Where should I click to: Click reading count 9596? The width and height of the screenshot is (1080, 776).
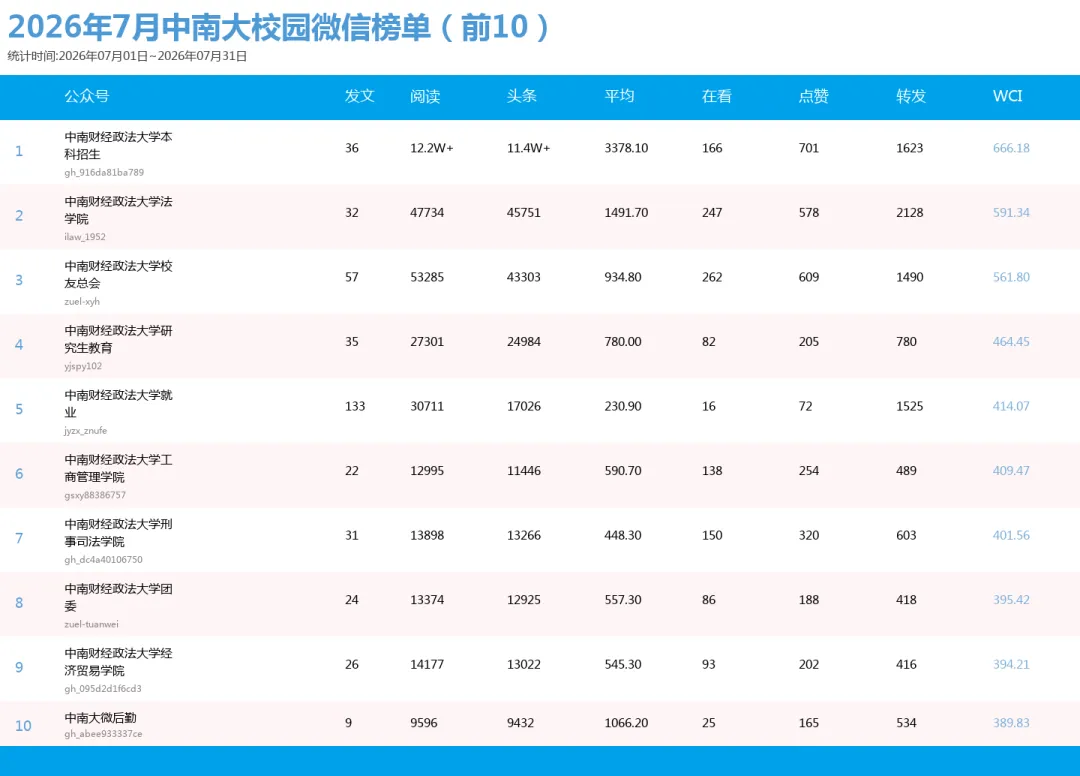(424, 723)
